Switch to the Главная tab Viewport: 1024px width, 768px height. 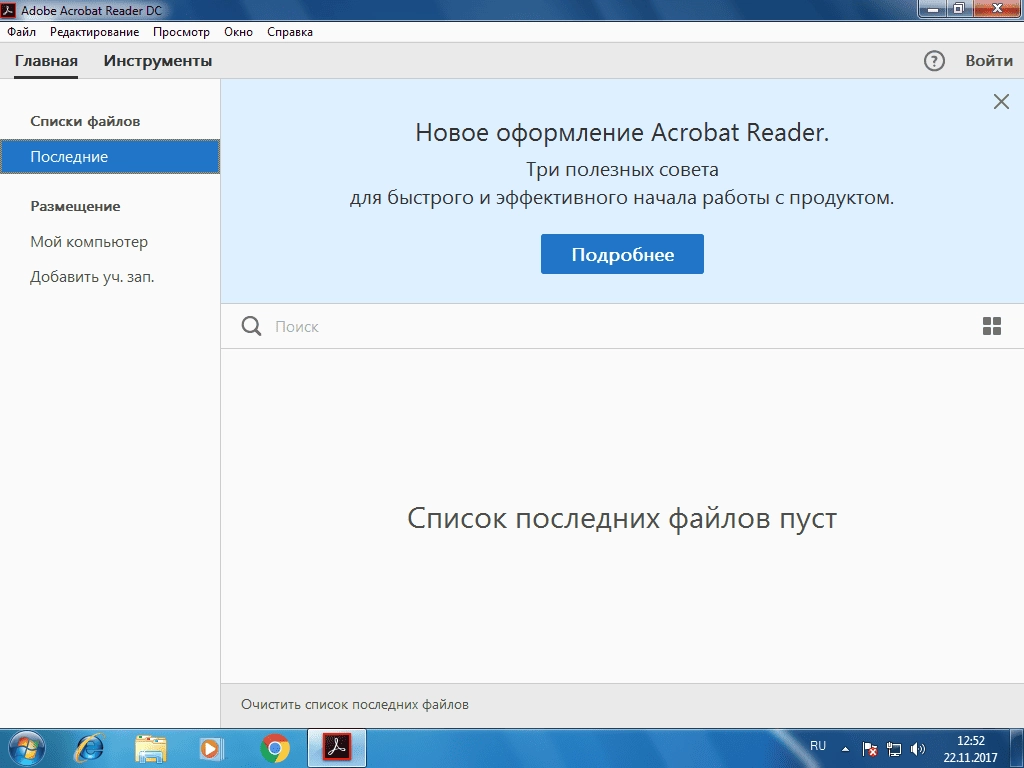point(46,61)
